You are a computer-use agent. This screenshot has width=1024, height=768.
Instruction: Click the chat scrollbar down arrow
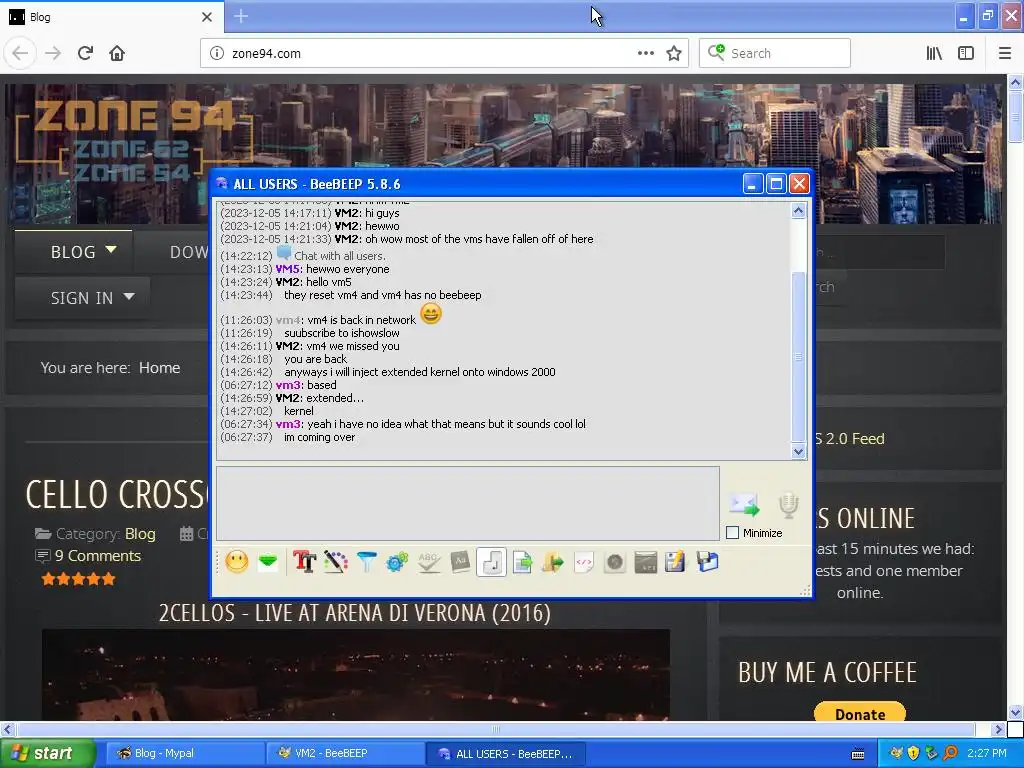pyautogui.click(x=798, y=451)
